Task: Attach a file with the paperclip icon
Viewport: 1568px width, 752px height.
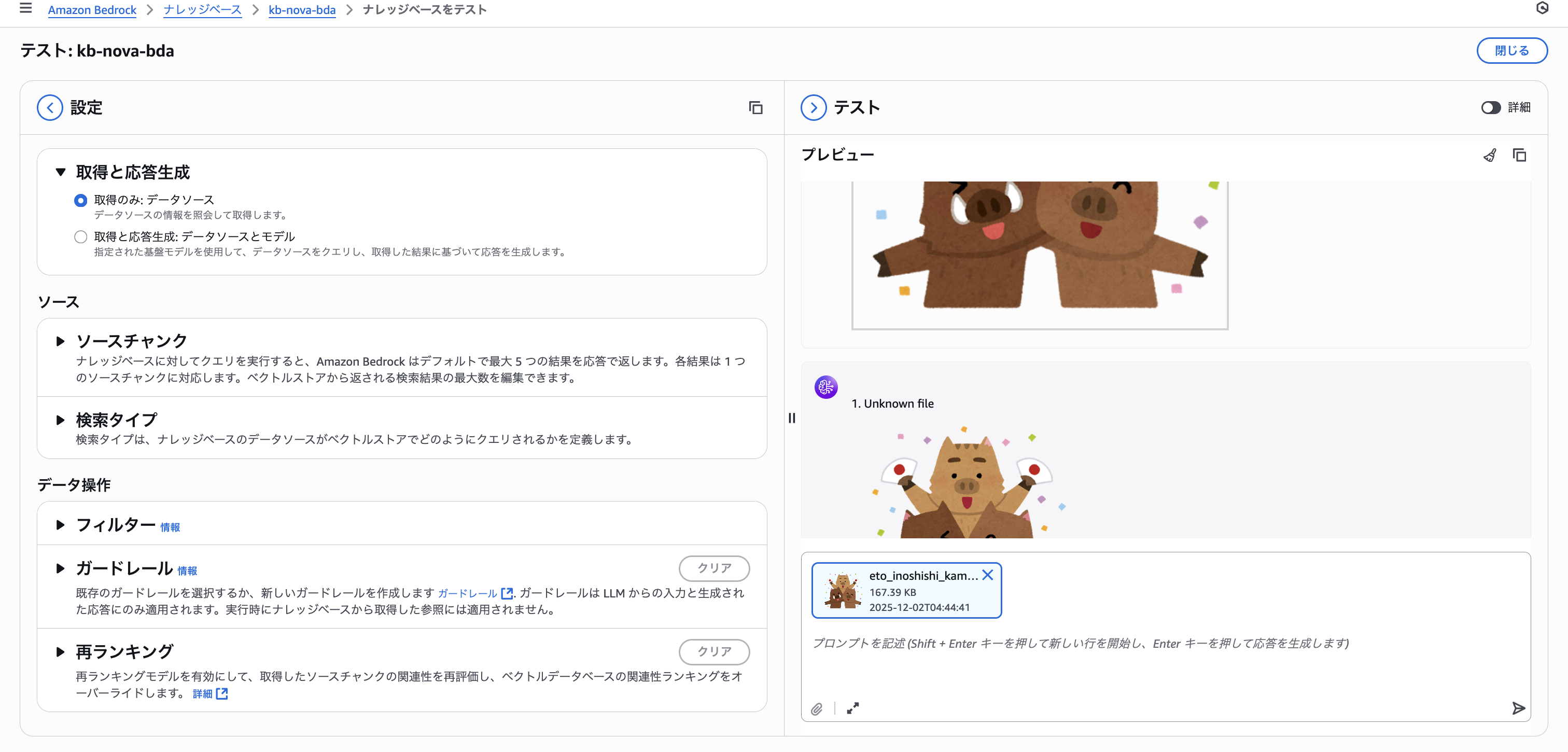Action: pyautogui.click(x=817, y=708)
